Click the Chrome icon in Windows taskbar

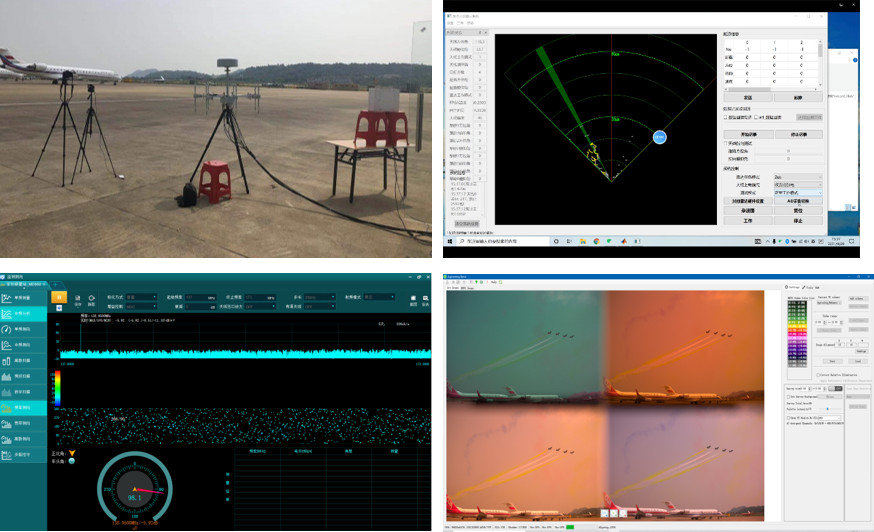596,241
